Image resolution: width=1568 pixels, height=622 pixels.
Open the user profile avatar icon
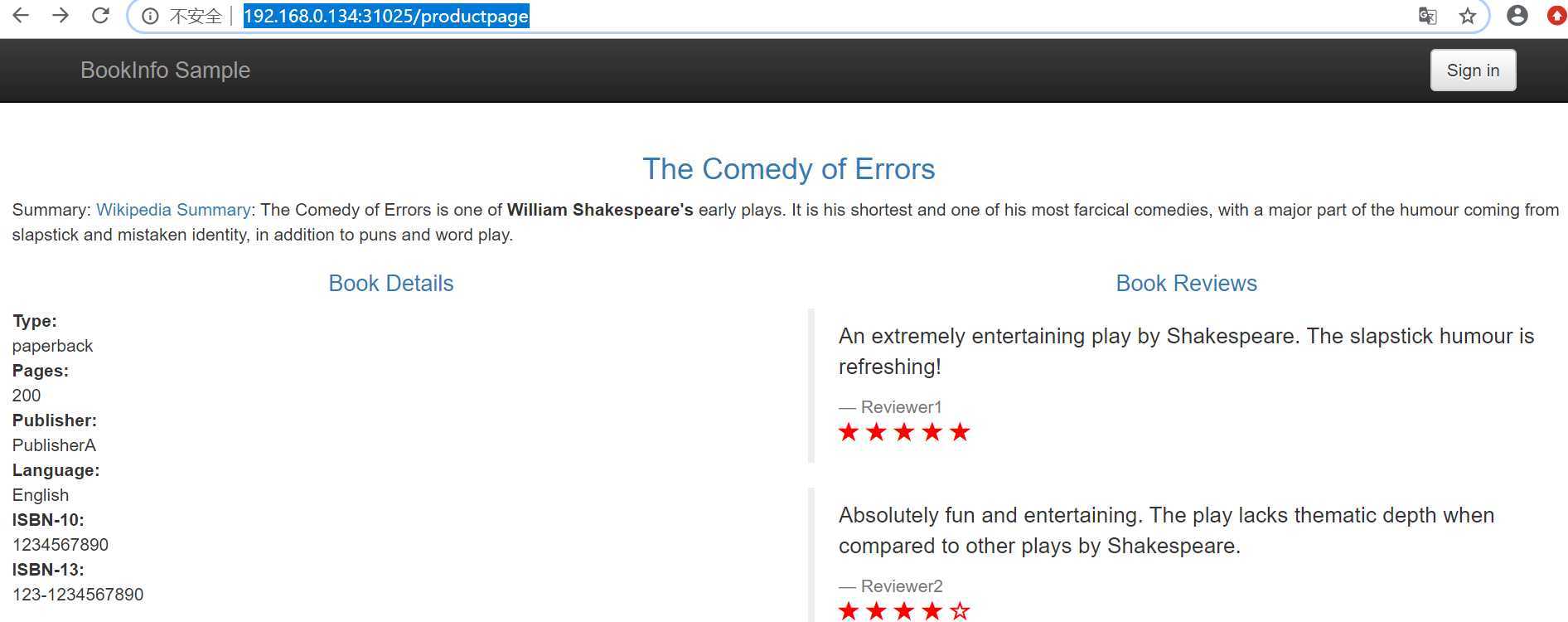pos(1517,15)
